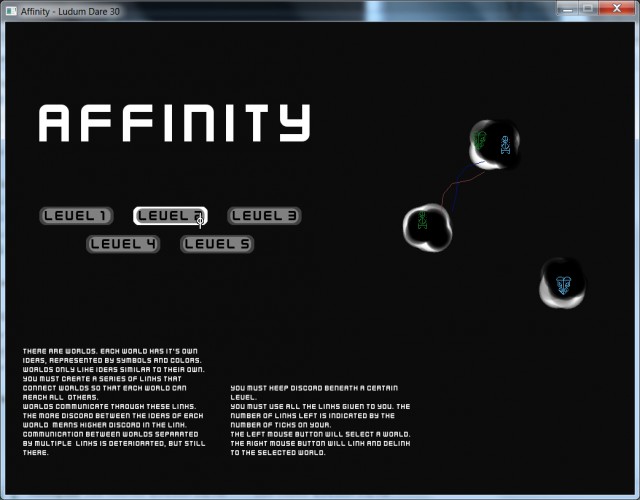Launch Level 5

[x=217, y=244]
